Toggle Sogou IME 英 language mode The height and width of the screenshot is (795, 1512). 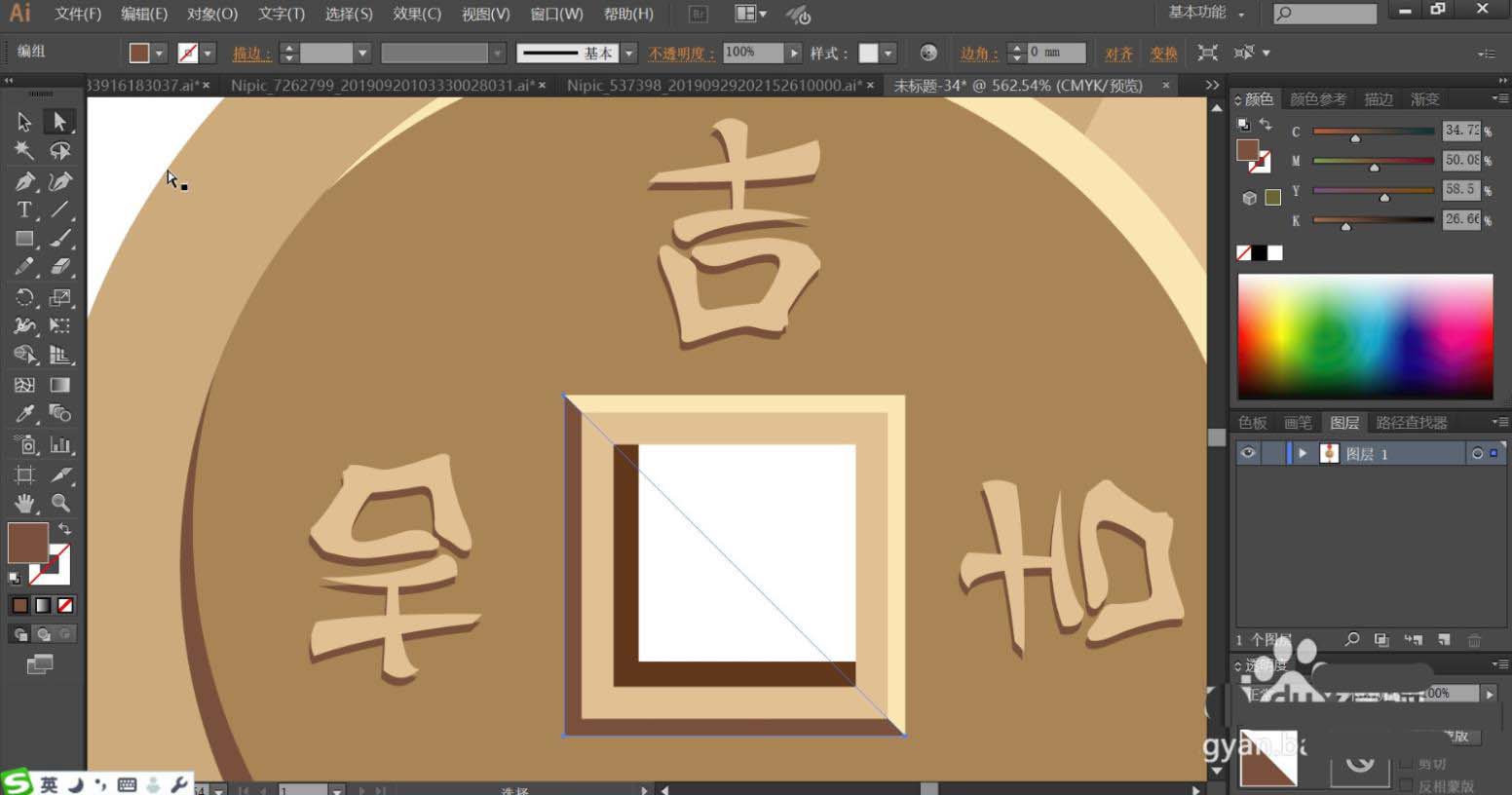tap(49, 784)
